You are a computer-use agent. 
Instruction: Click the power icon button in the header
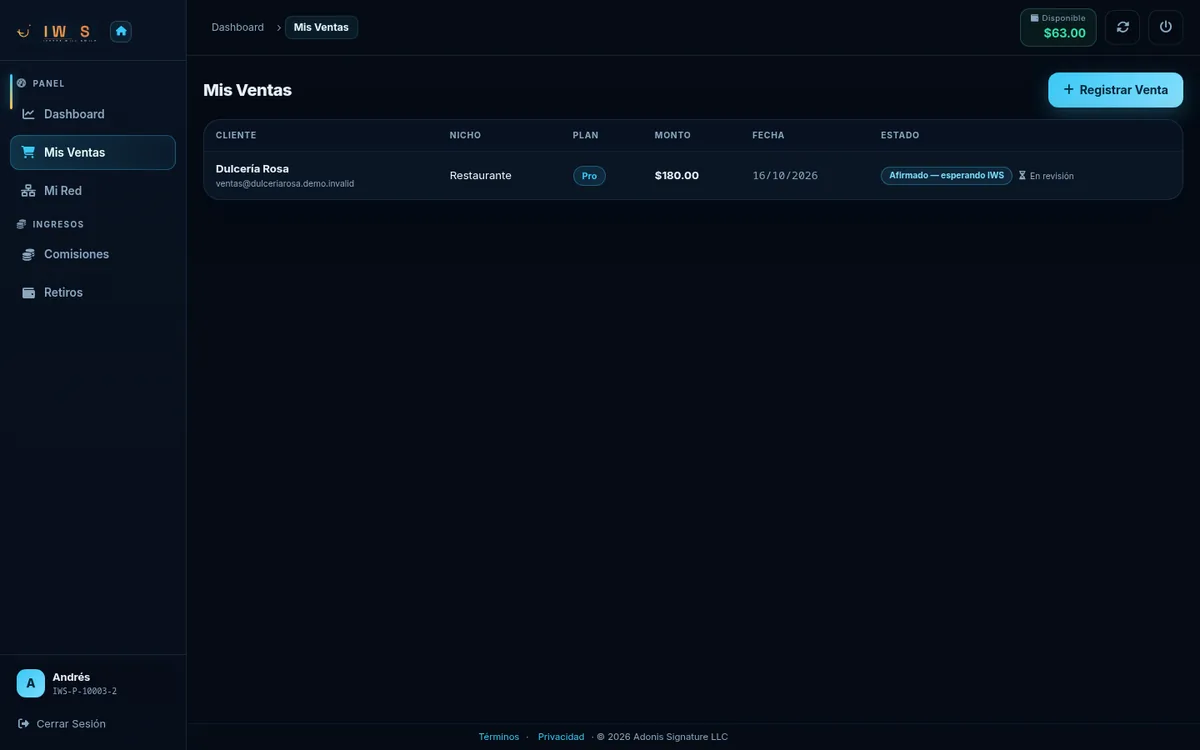1166,27
